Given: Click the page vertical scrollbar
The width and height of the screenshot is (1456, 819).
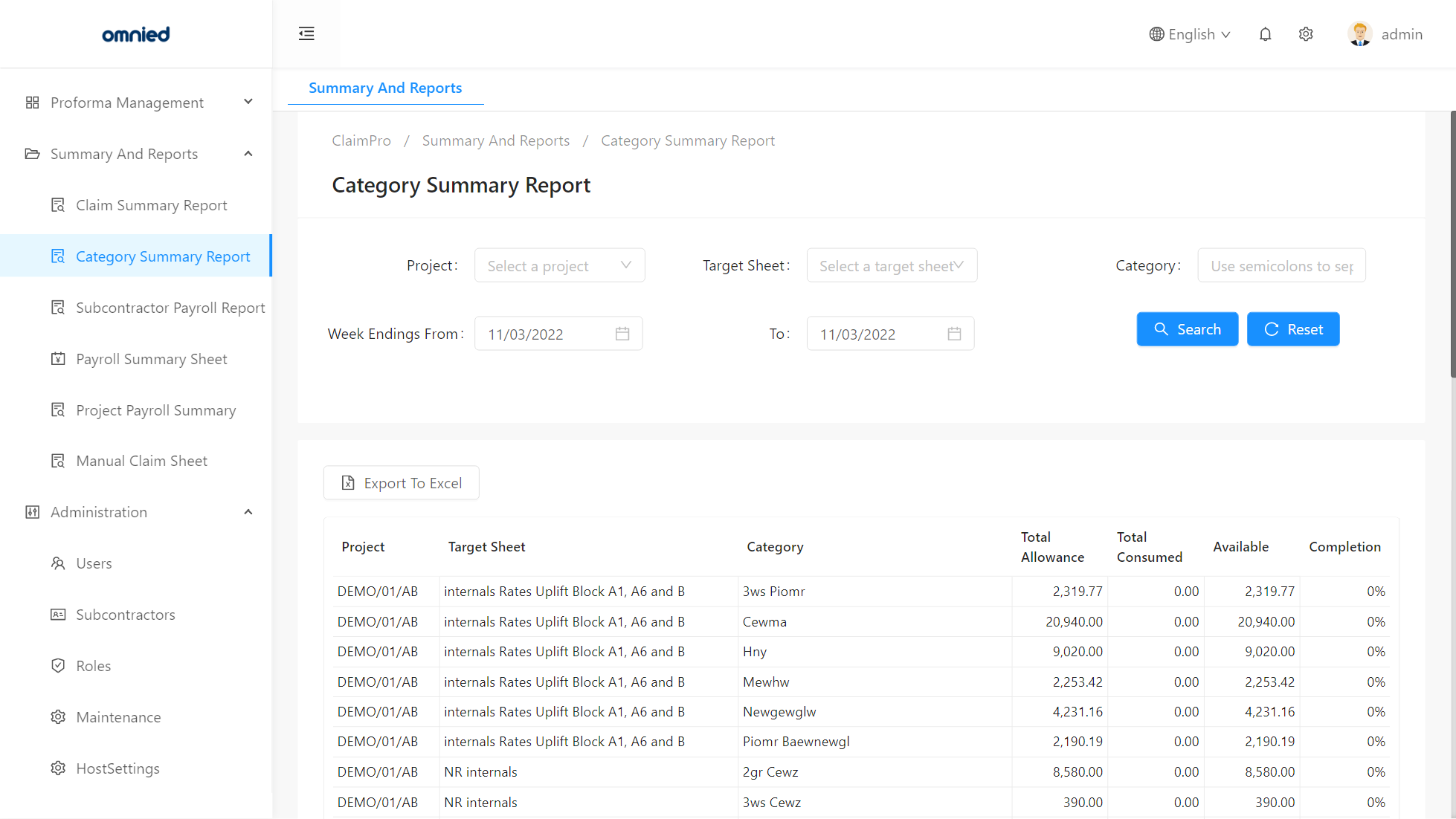Looking at the screenshot, I should coord(1452,245).
